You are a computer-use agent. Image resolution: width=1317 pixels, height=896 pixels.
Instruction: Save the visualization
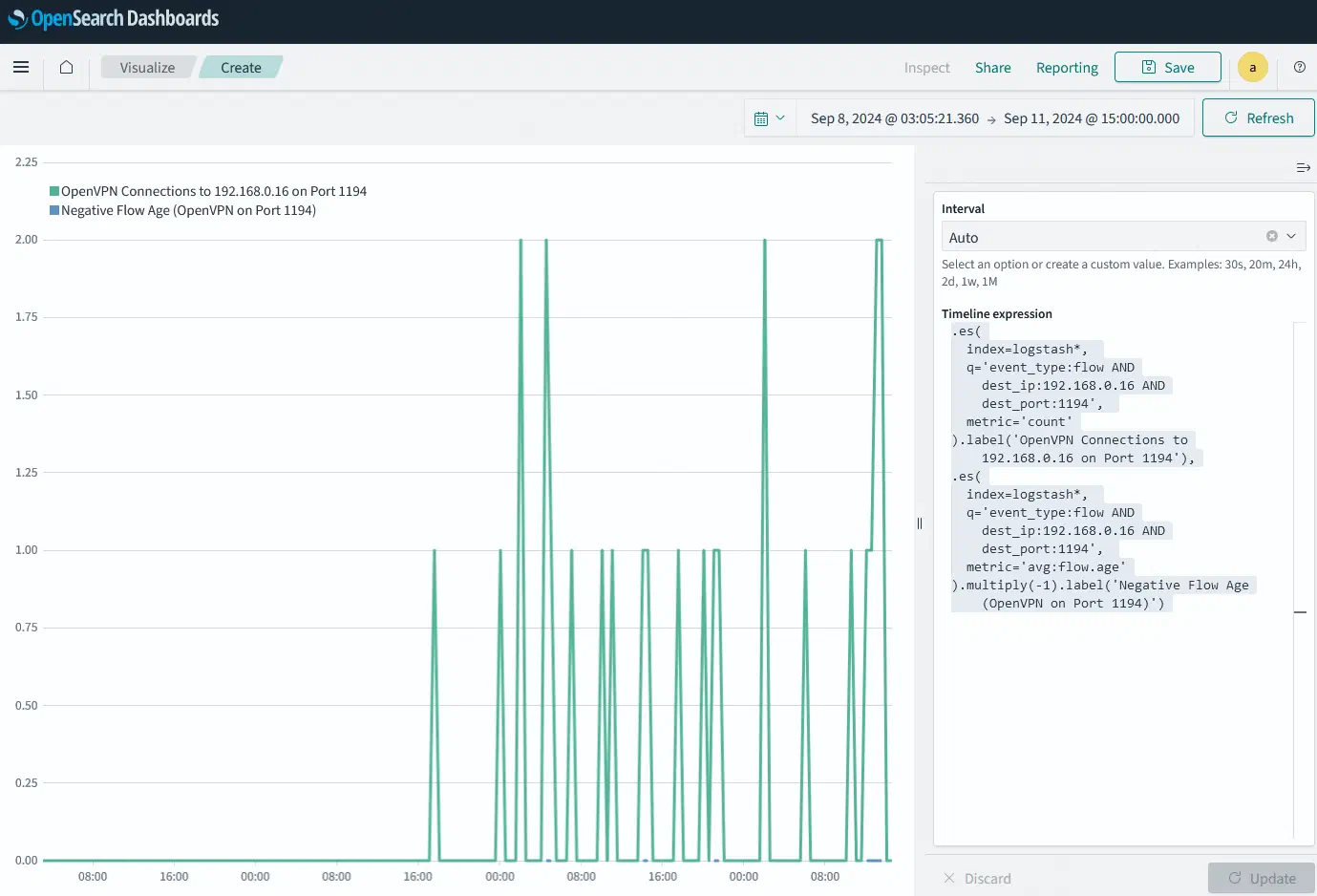[x=1168, y=67]
